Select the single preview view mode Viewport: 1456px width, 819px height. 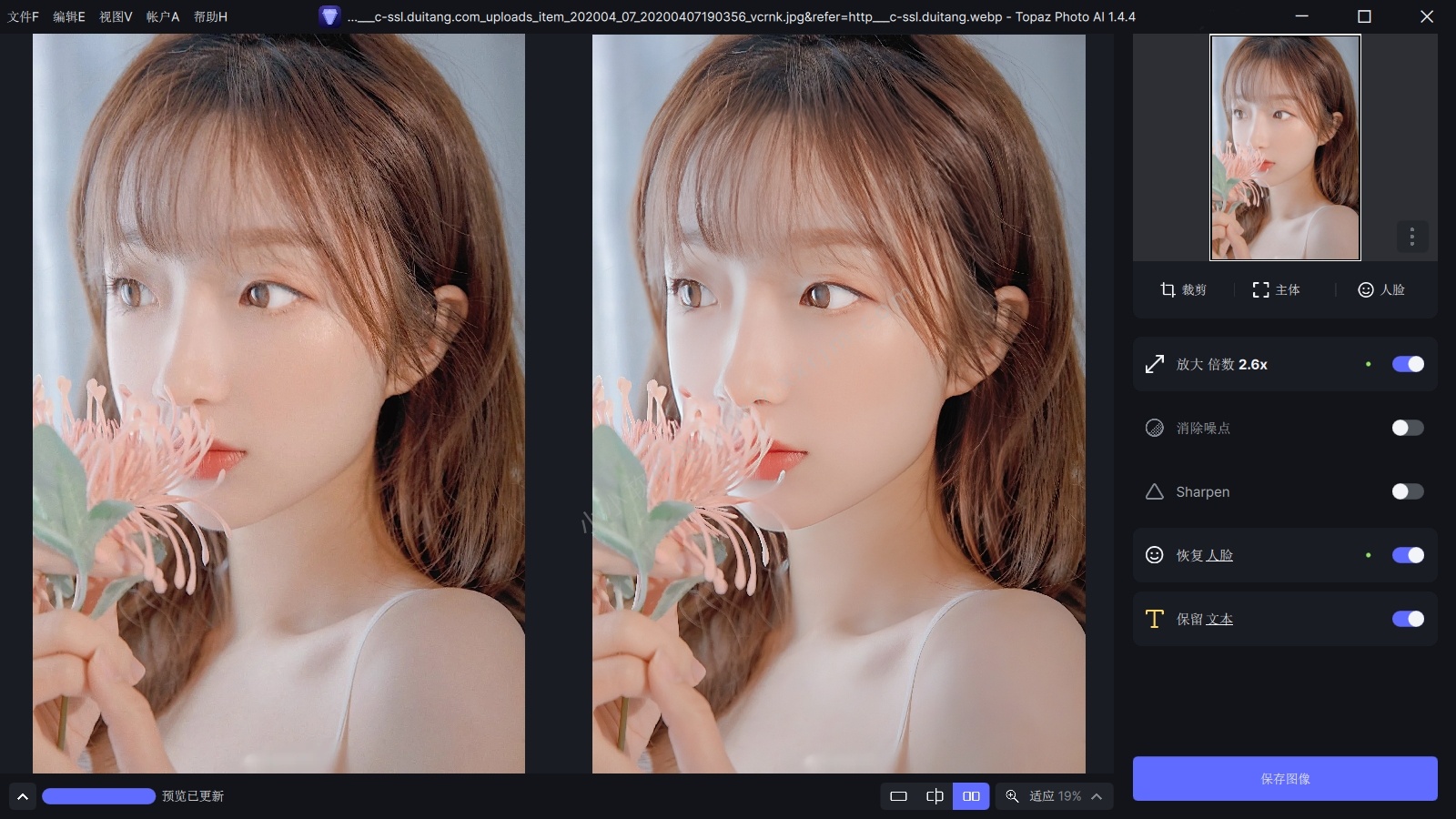899,796
